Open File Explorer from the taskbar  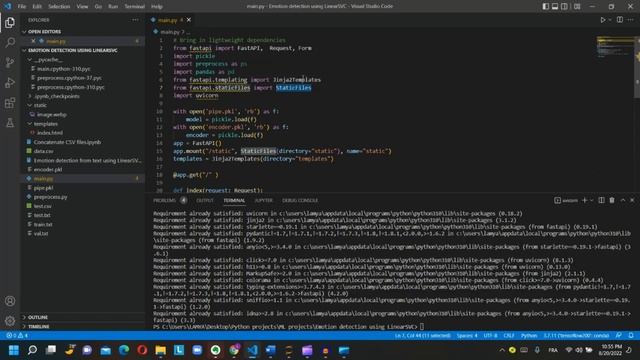(160, 350)
